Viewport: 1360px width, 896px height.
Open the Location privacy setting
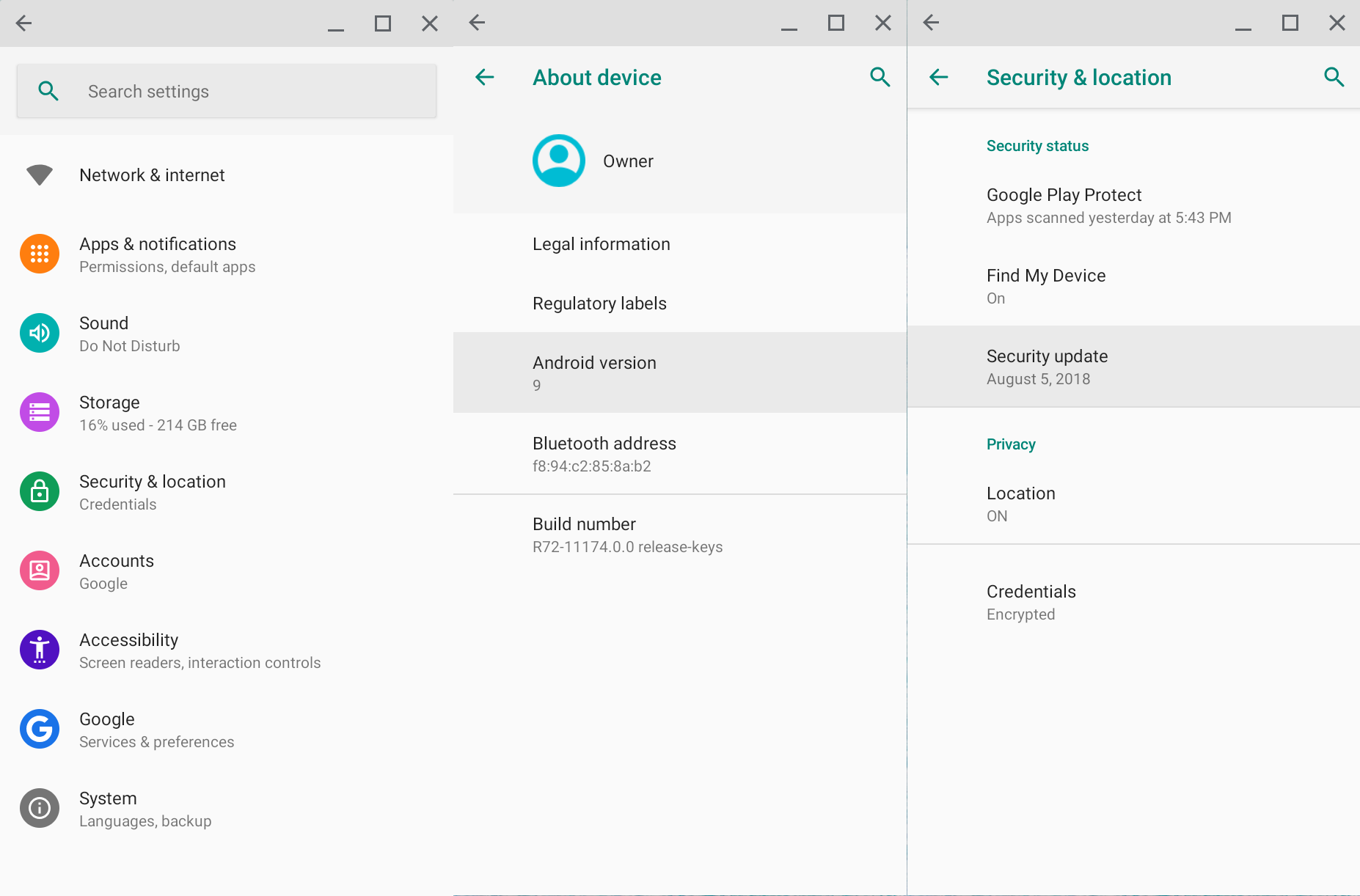pyautogui.click(x=1020, y=504)
